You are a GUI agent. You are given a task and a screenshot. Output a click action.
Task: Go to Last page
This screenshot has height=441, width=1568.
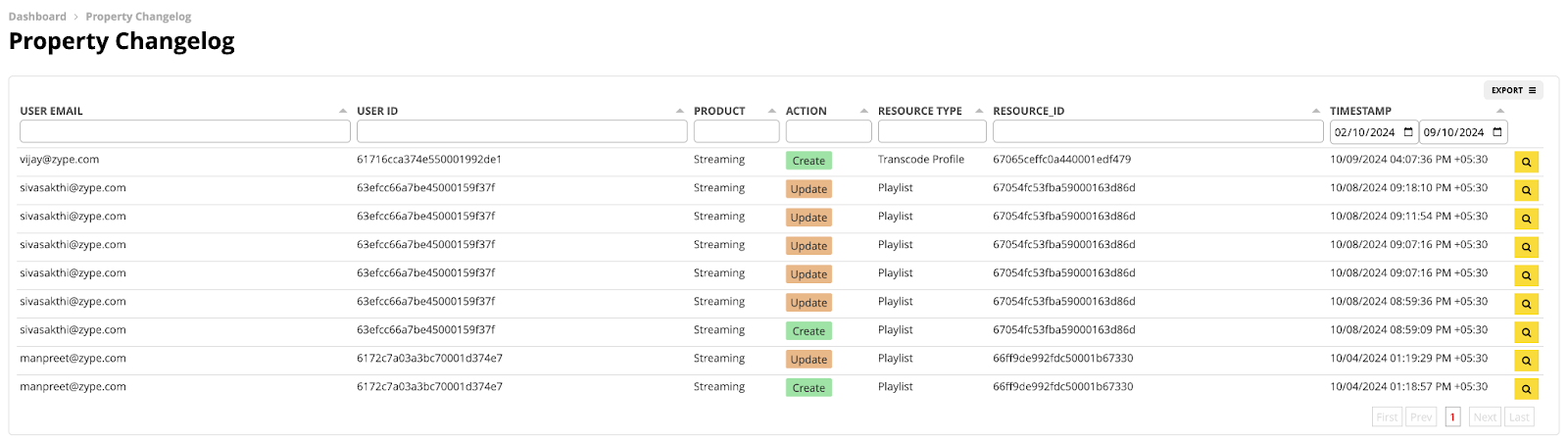coord(1519,416)
